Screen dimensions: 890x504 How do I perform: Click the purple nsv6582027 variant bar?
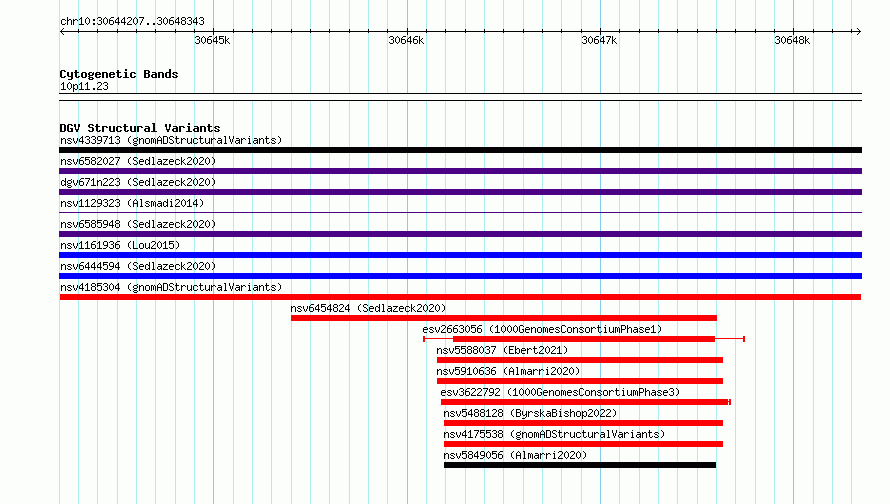[x=460, y=171]
